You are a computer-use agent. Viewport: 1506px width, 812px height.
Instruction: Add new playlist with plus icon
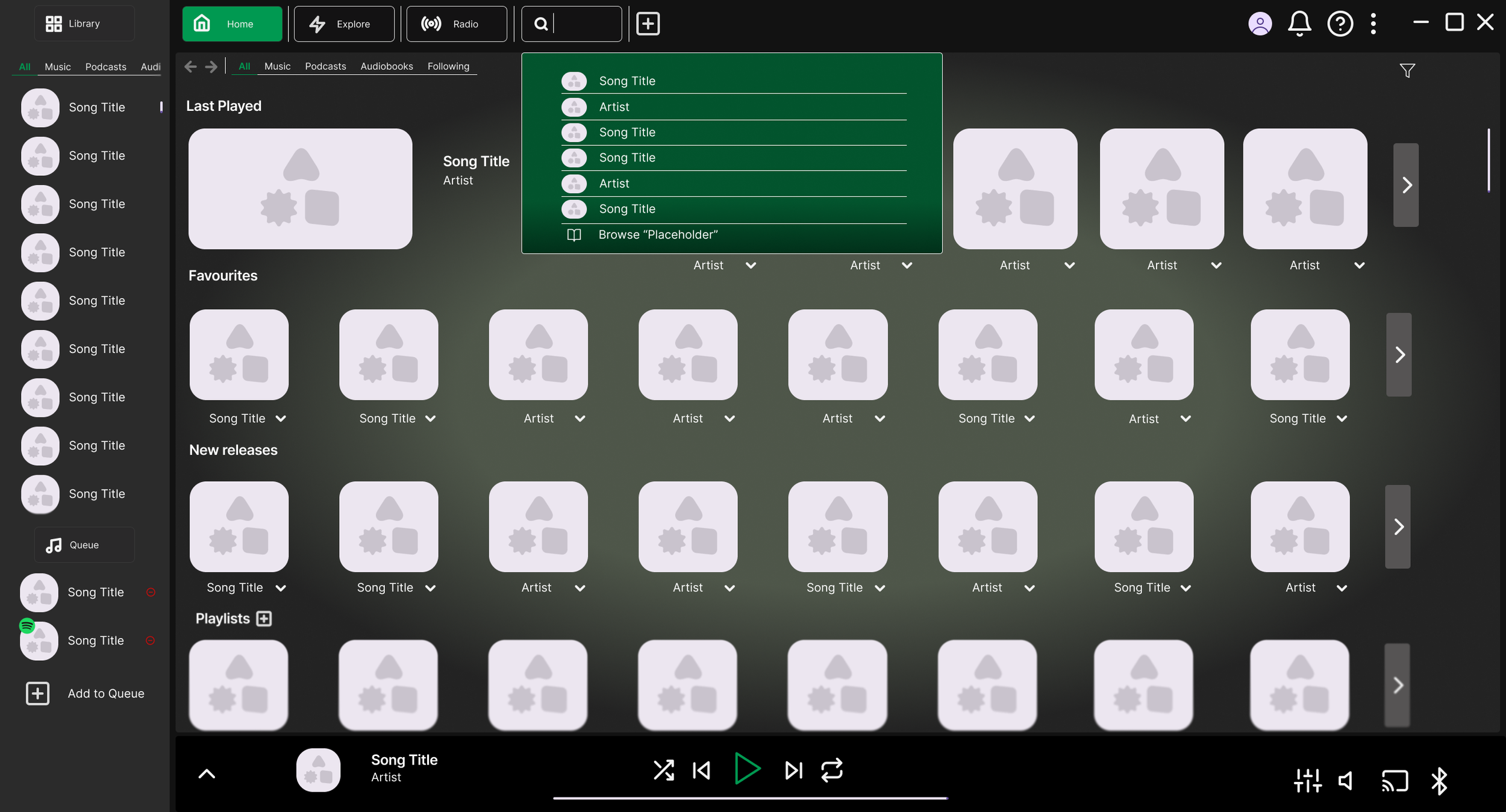click(264, 619)
